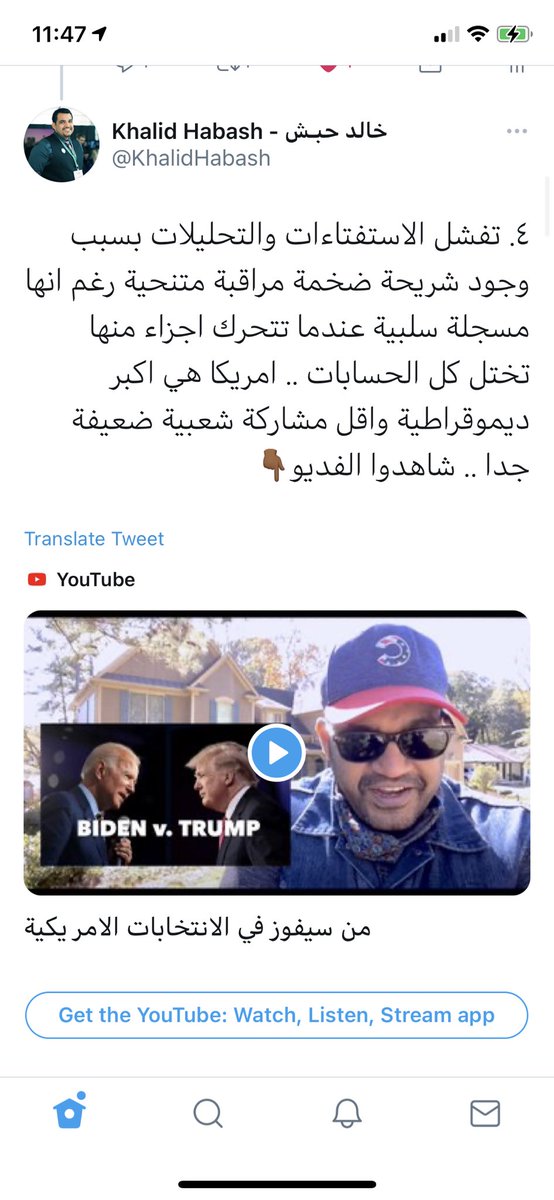Tap the home indicator bar
Image resolution: width=554 pixels, height=1200 pixels.
(x=277, y=1184)
